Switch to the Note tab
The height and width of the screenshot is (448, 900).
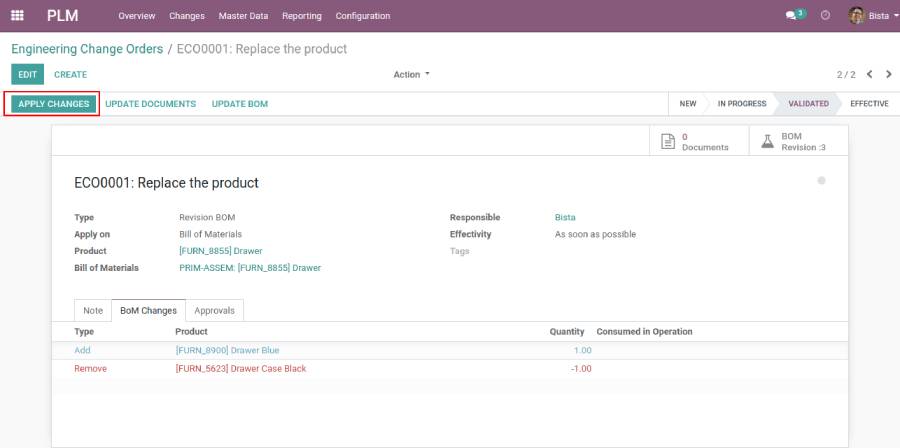tap(93, 311)
